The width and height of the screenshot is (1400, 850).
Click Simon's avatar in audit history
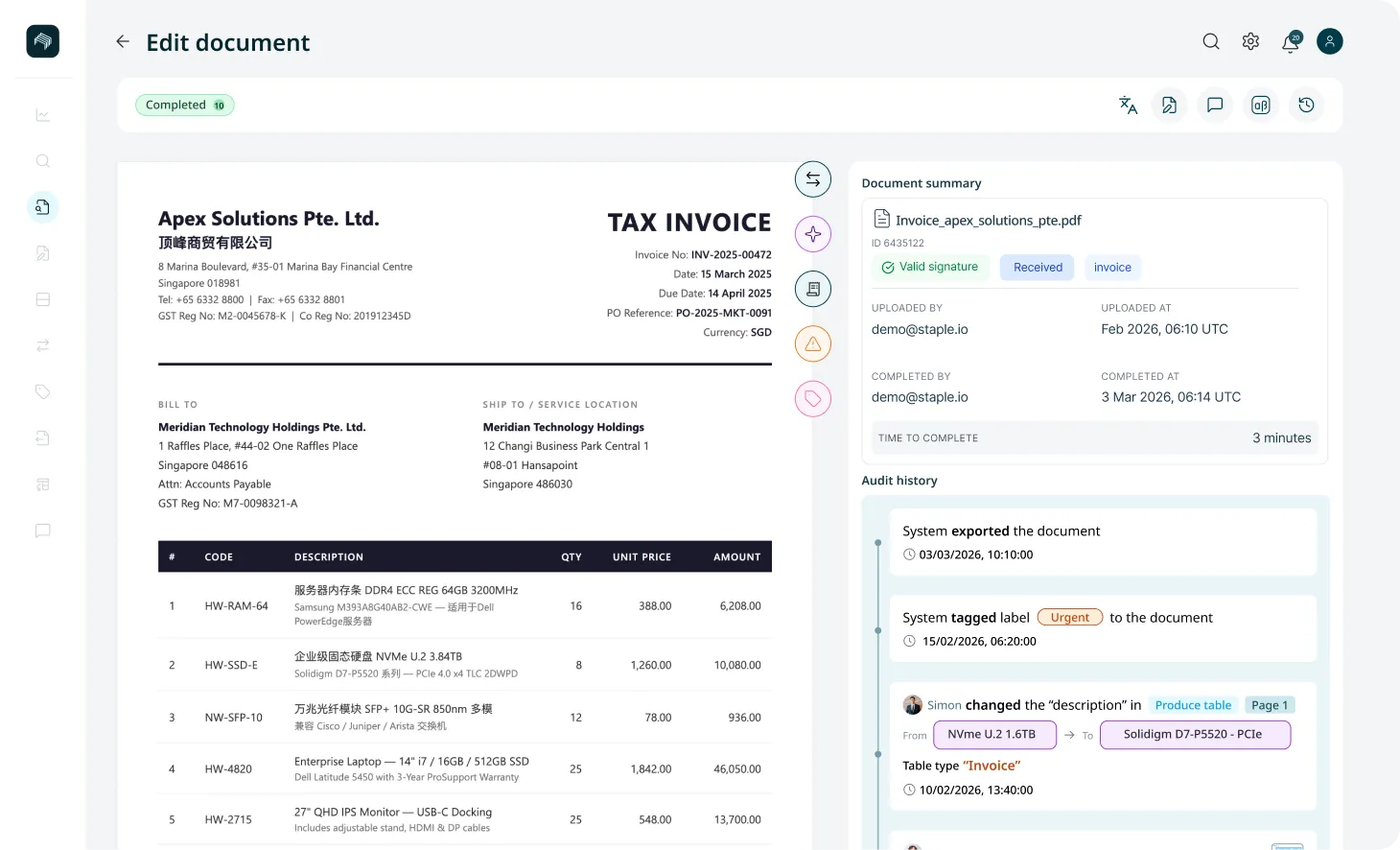pos(913,705)
